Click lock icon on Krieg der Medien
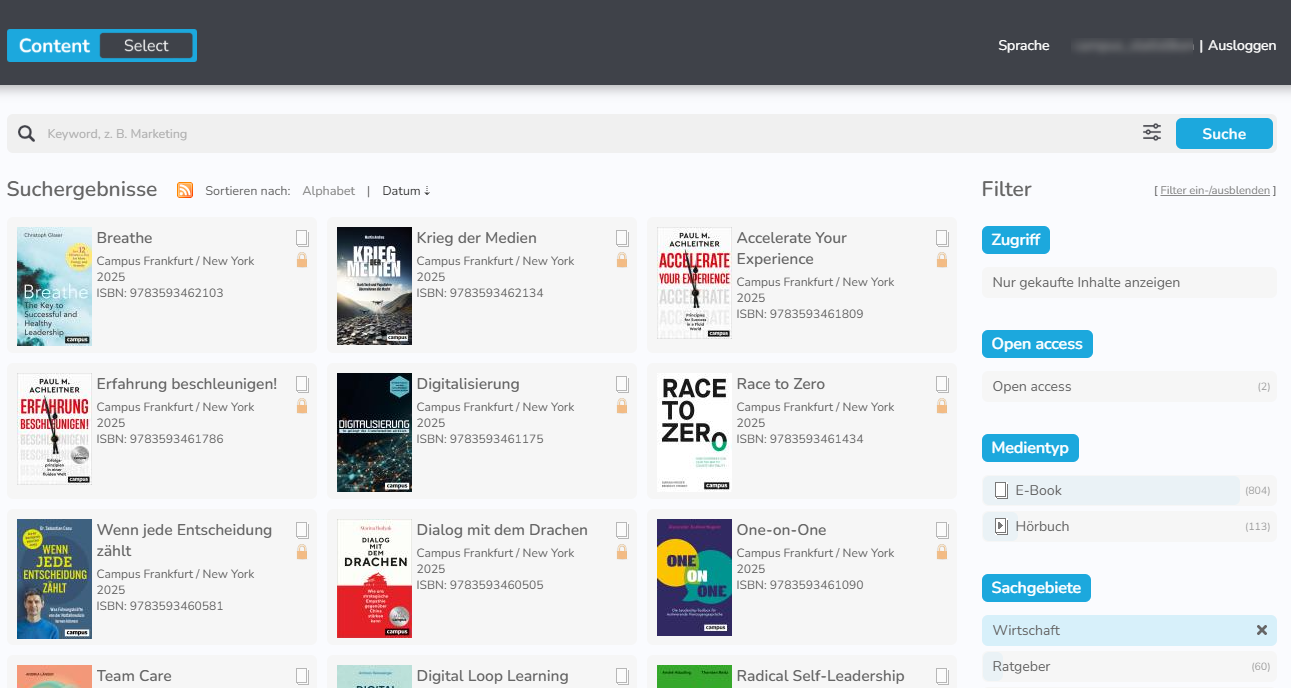 [x=622, y=260]
